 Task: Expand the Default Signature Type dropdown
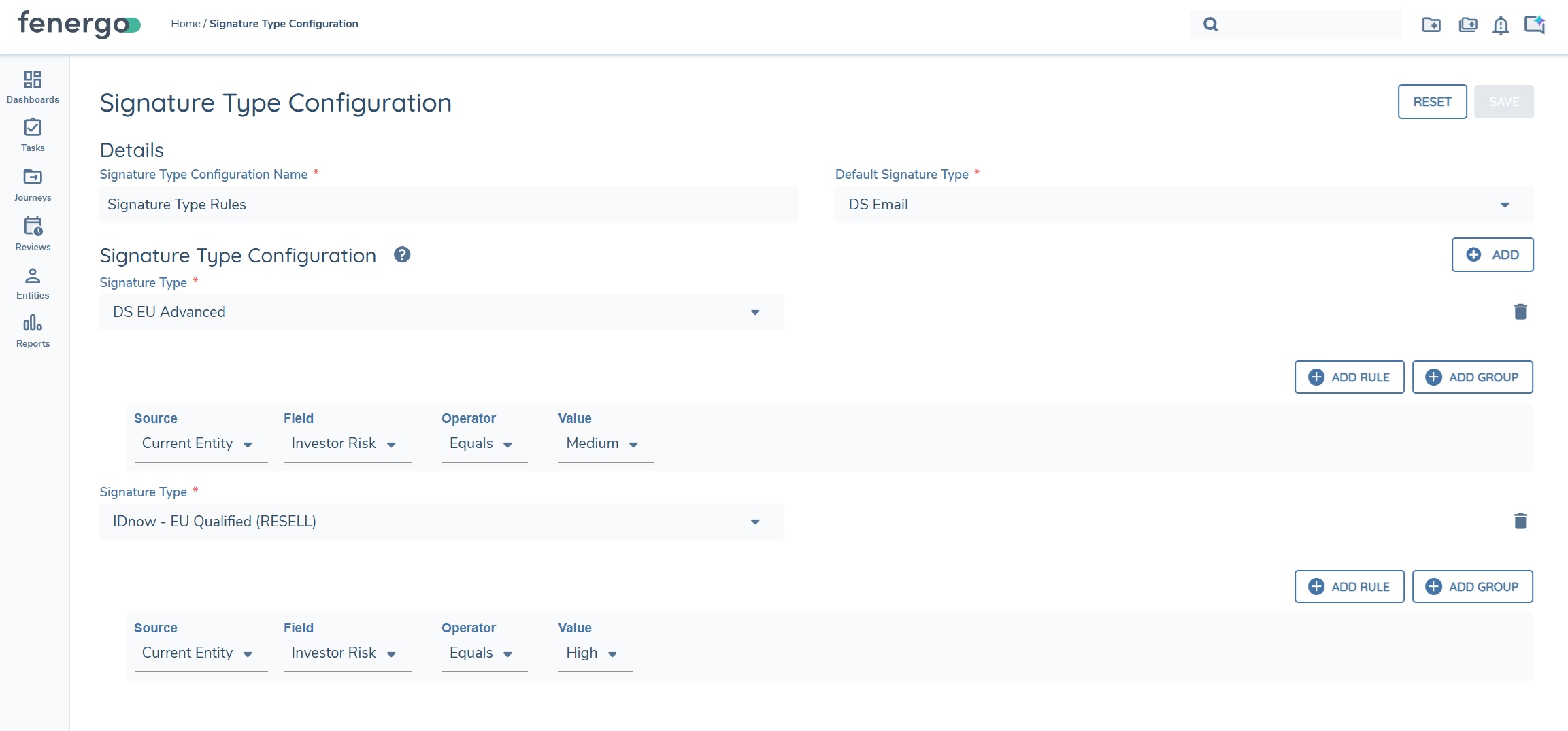pyautogui.click(x=1184, y=205)
